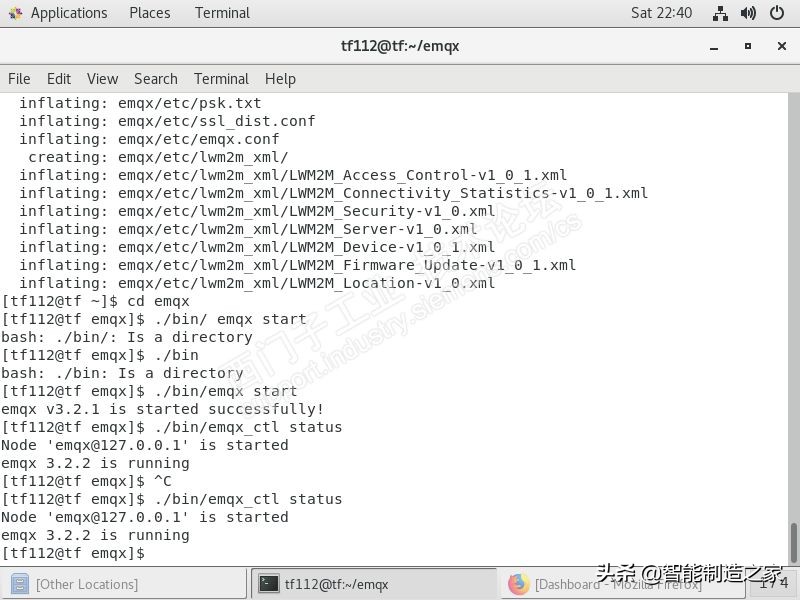Viewport: 800px width, 600px height.
Task: Click the './bin/emqx start' command line
Action: (x=149, y=391)
